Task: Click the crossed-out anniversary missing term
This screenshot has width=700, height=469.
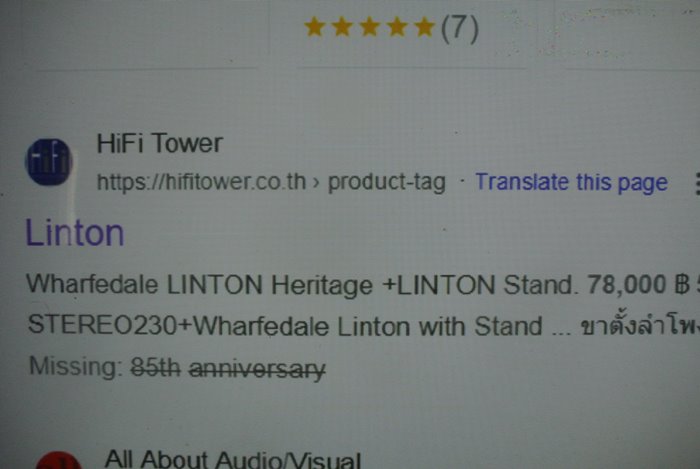Action: click(x=257, y=369)
